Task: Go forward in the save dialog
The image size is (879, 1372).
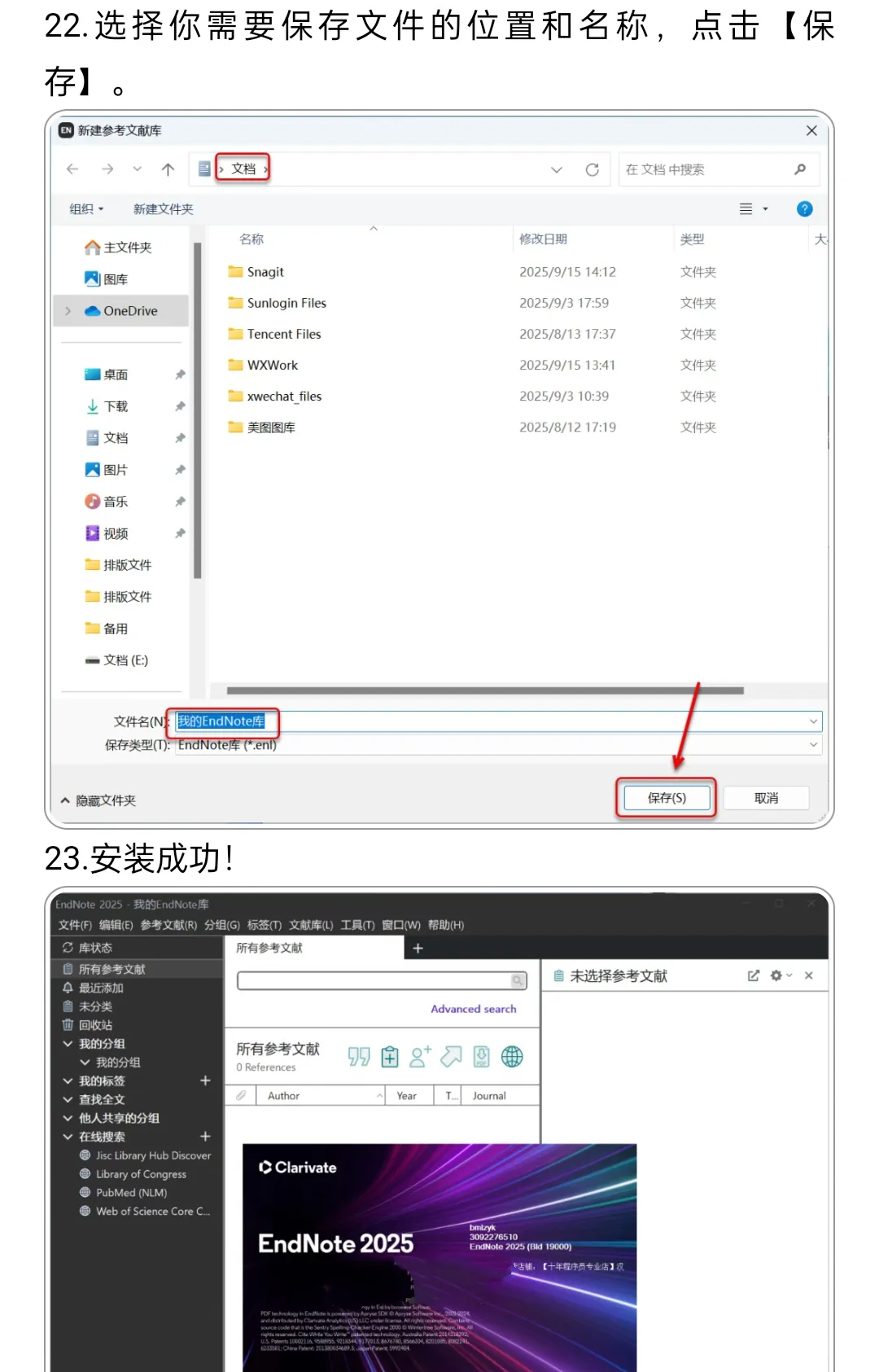Action: tap(107, 169)
